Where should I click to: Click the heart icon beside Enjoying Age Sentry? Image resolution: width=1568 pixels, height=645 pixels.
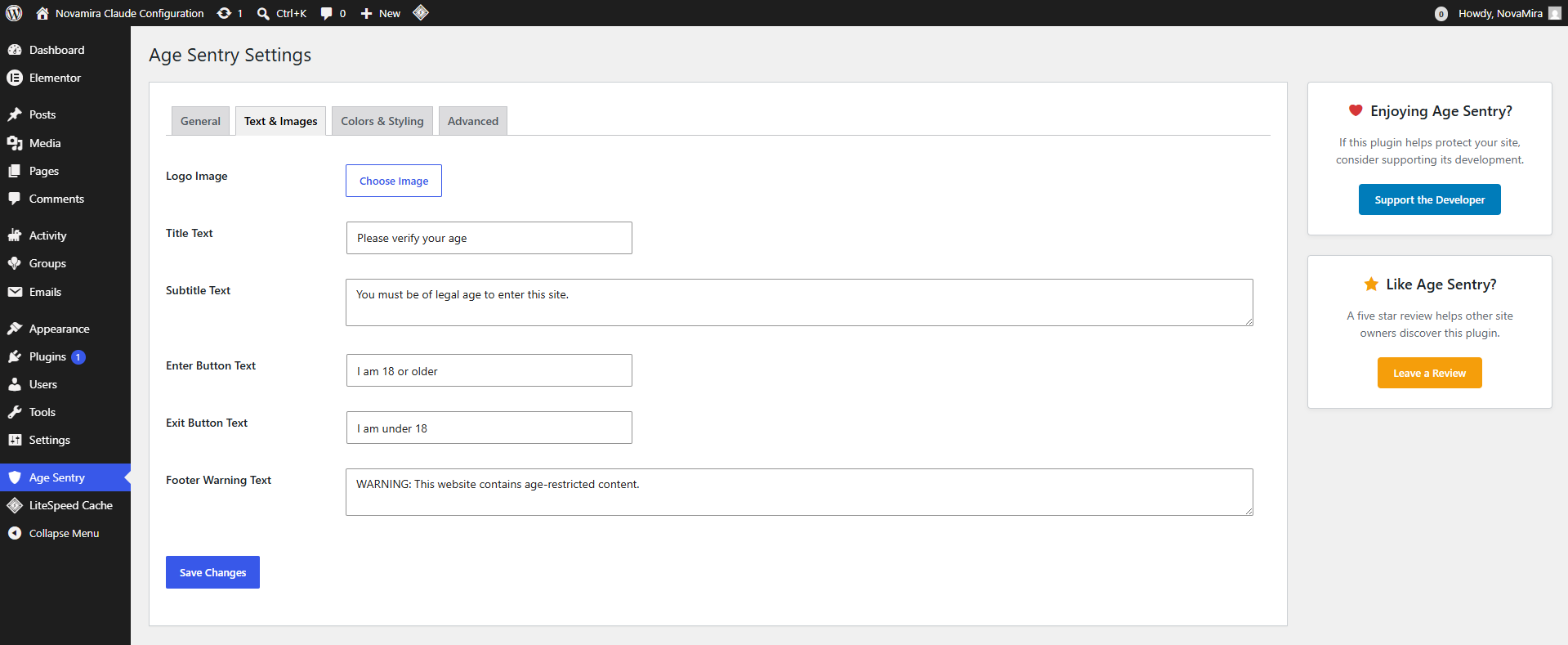(1356, 110)
